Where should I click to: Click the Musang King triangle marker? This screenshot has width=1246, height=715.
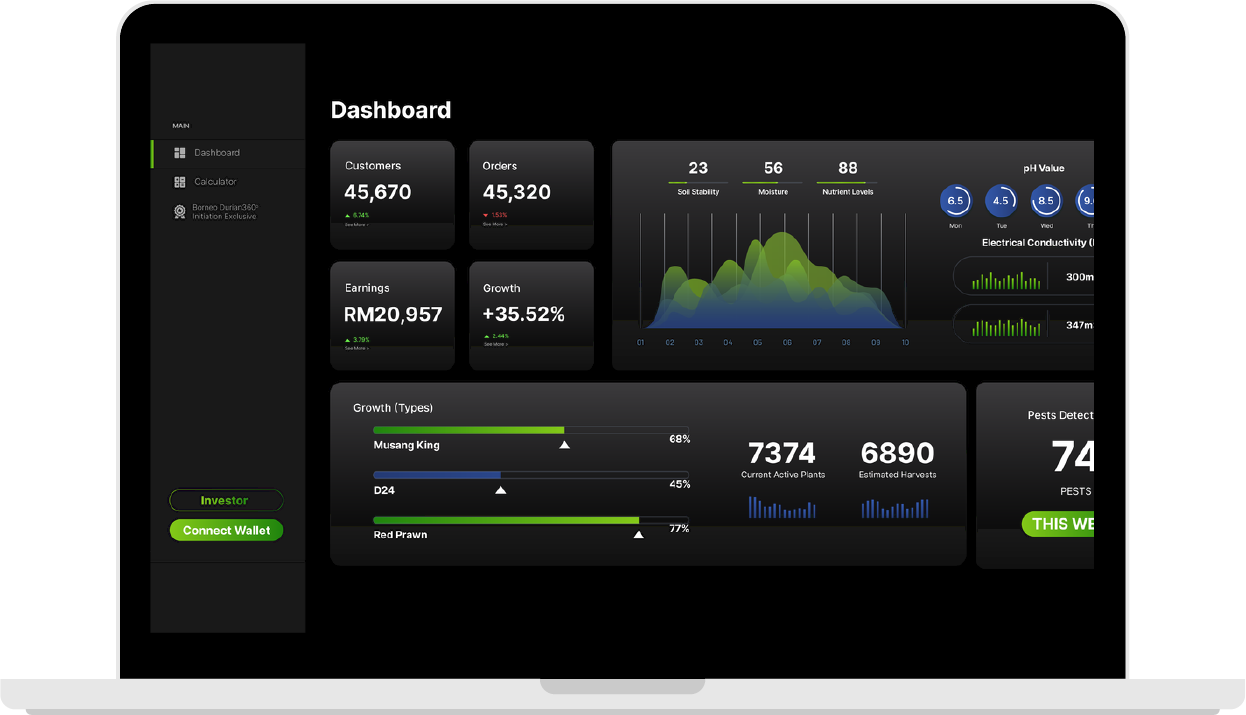564,445
